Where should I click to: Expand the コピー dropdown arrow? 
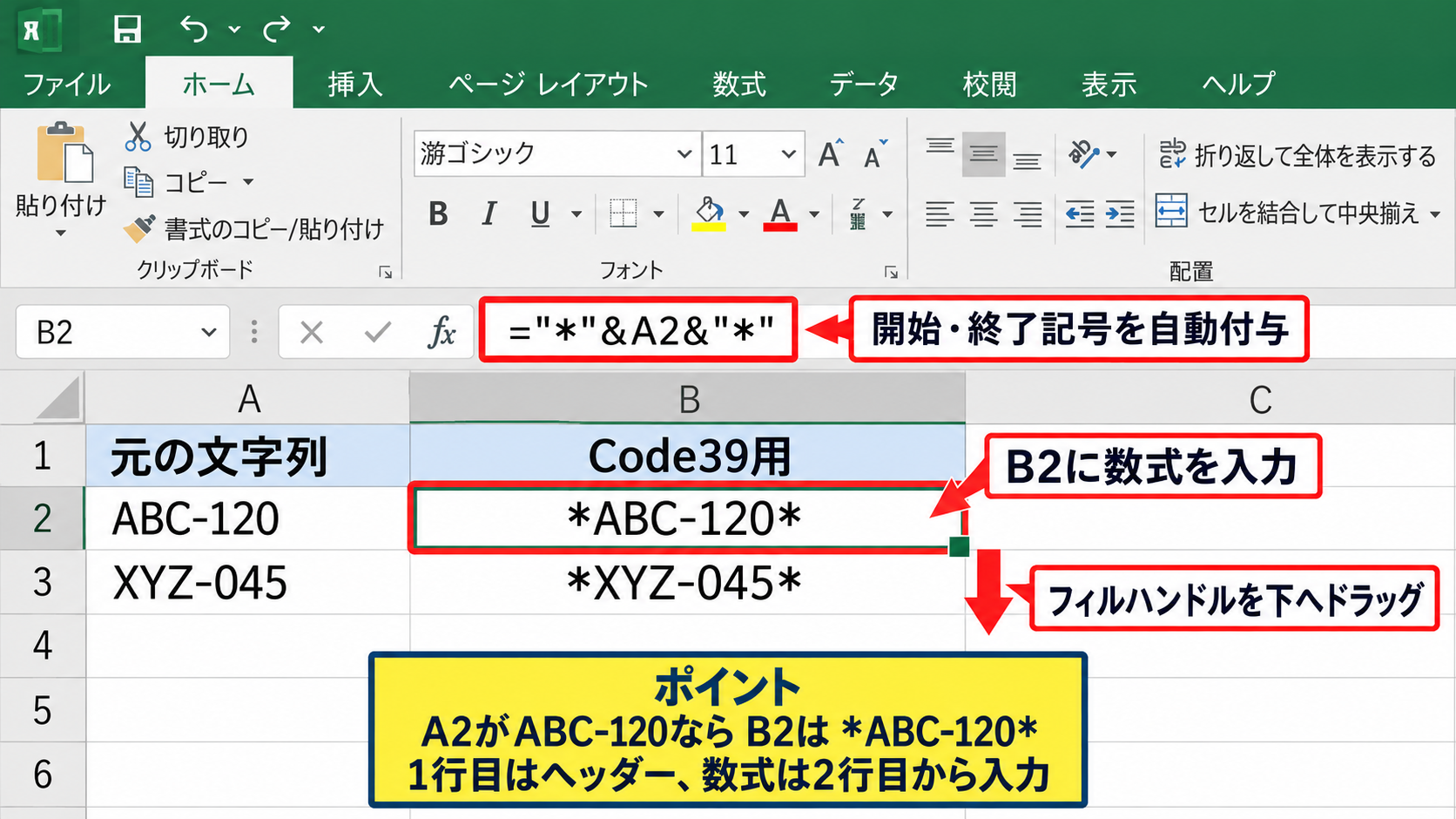click(x=248, y=182)
